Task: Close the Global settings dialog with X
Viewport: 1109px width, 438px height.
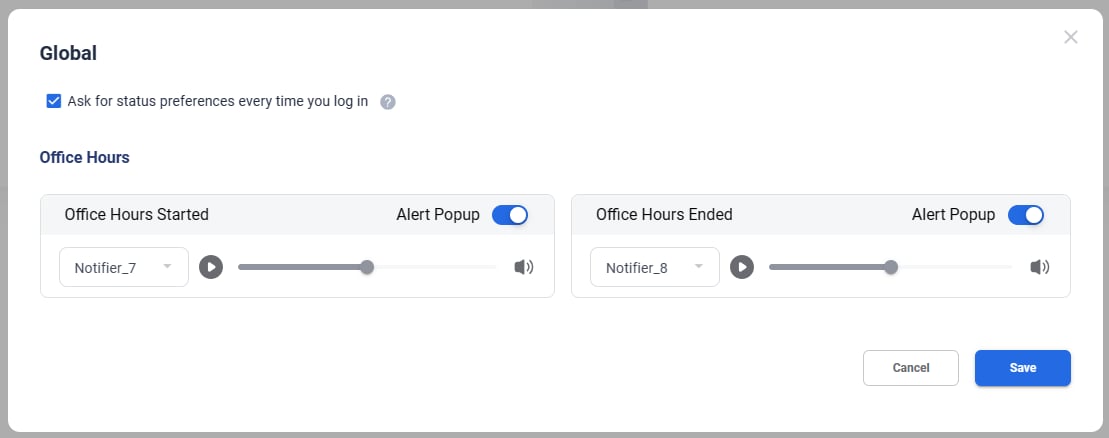Action: tap(1070, 37)
